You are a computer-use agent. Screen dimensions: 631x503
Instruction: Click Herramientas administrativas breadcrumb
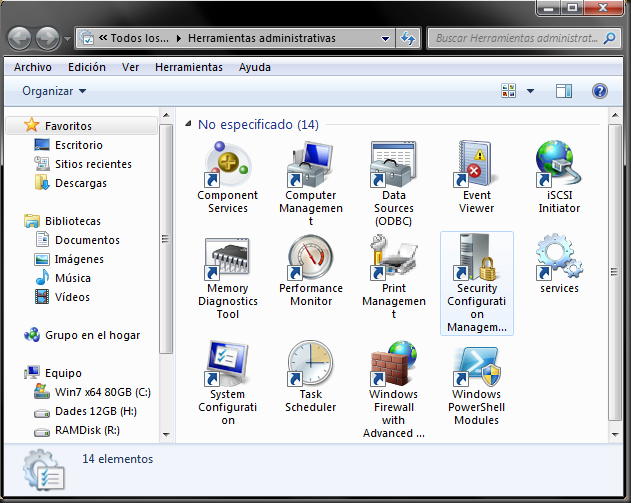pyautogui.click(x=262, y=38)
